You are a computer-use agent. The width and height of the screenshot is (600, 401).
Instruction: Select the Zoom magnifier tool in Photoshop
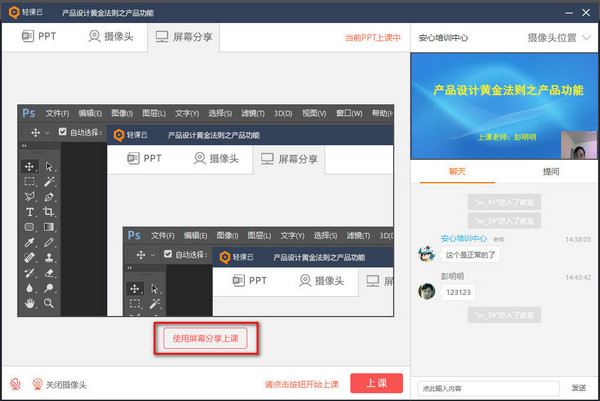coord(49,303)
